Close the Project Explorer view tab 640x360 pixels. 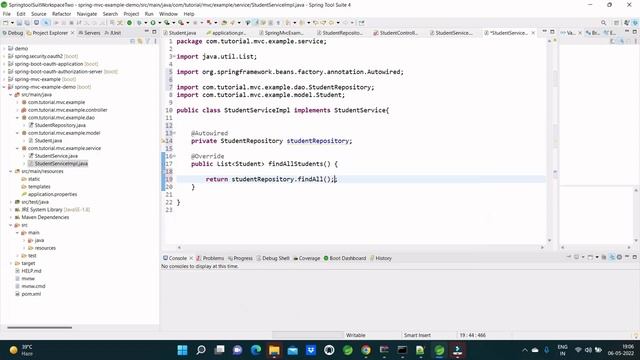coord(72,33)
